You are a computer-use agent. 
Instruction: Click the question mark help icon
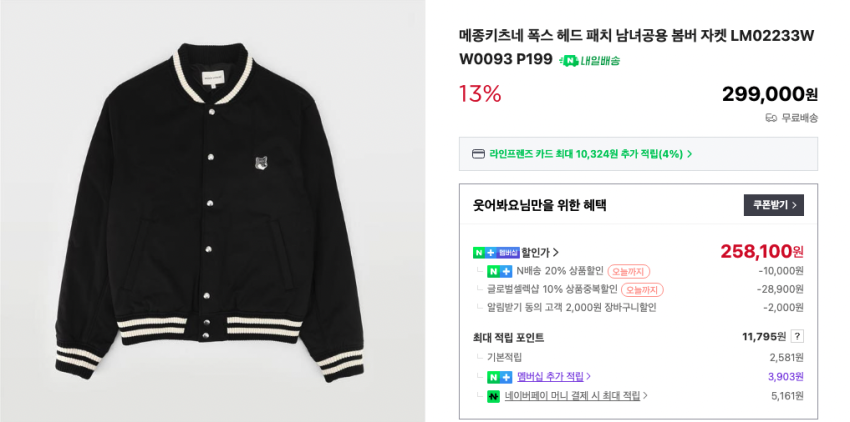tap(797, 336)
